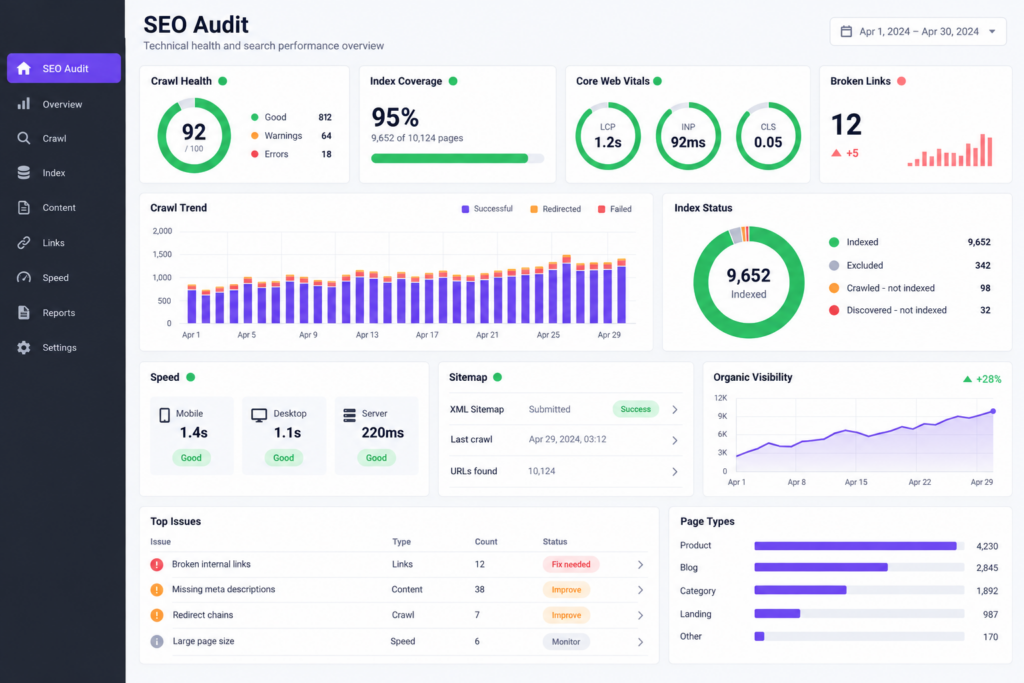Image resolution: width=1024 pixels, height=683 pixels.
Task: Click the Index Coverage green progress bar
Action: [x=449, y=158]
